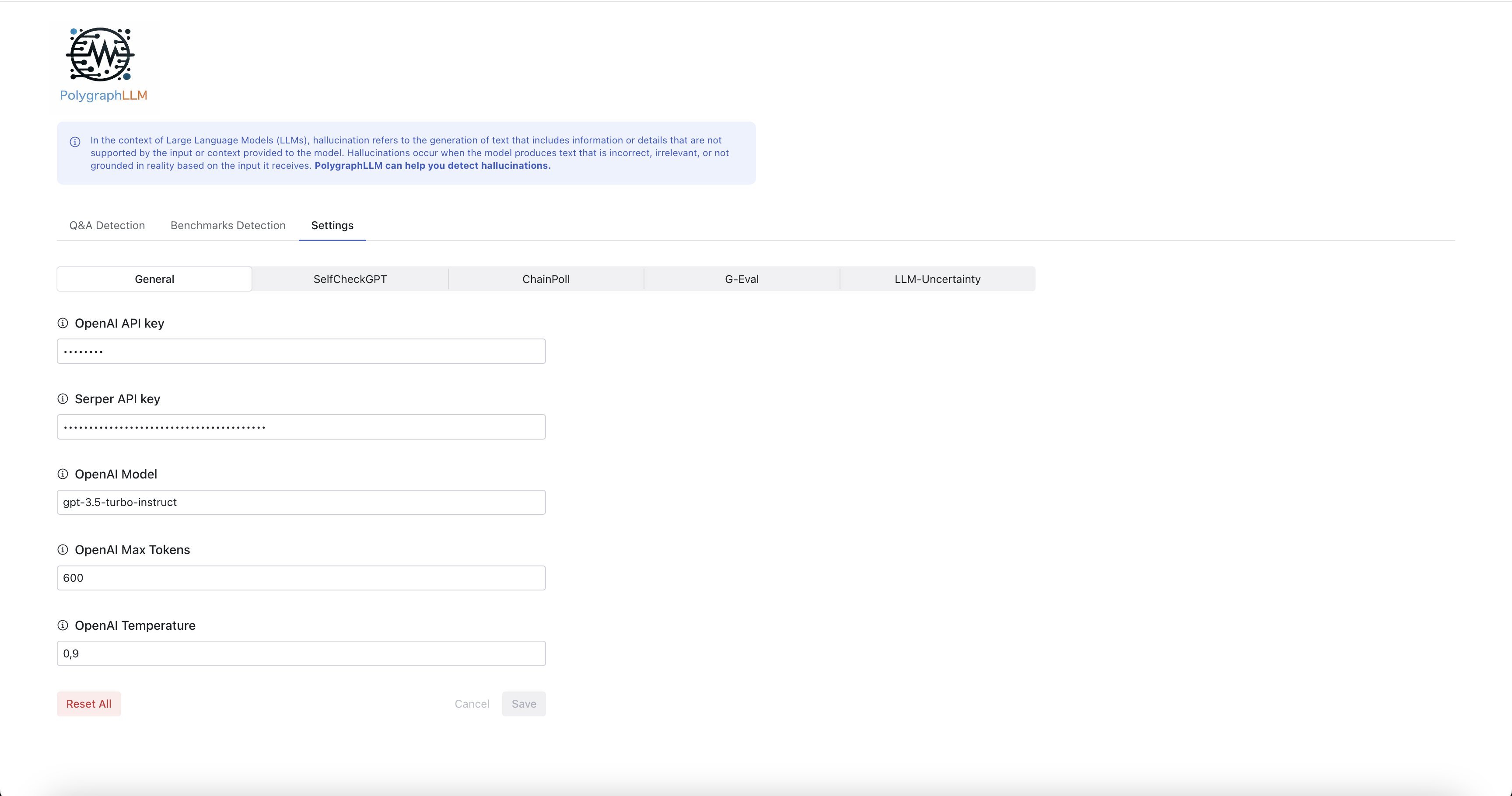Screen dimensions: 1512x796
Task: Select the General settings segment
Action: [154, 279]
